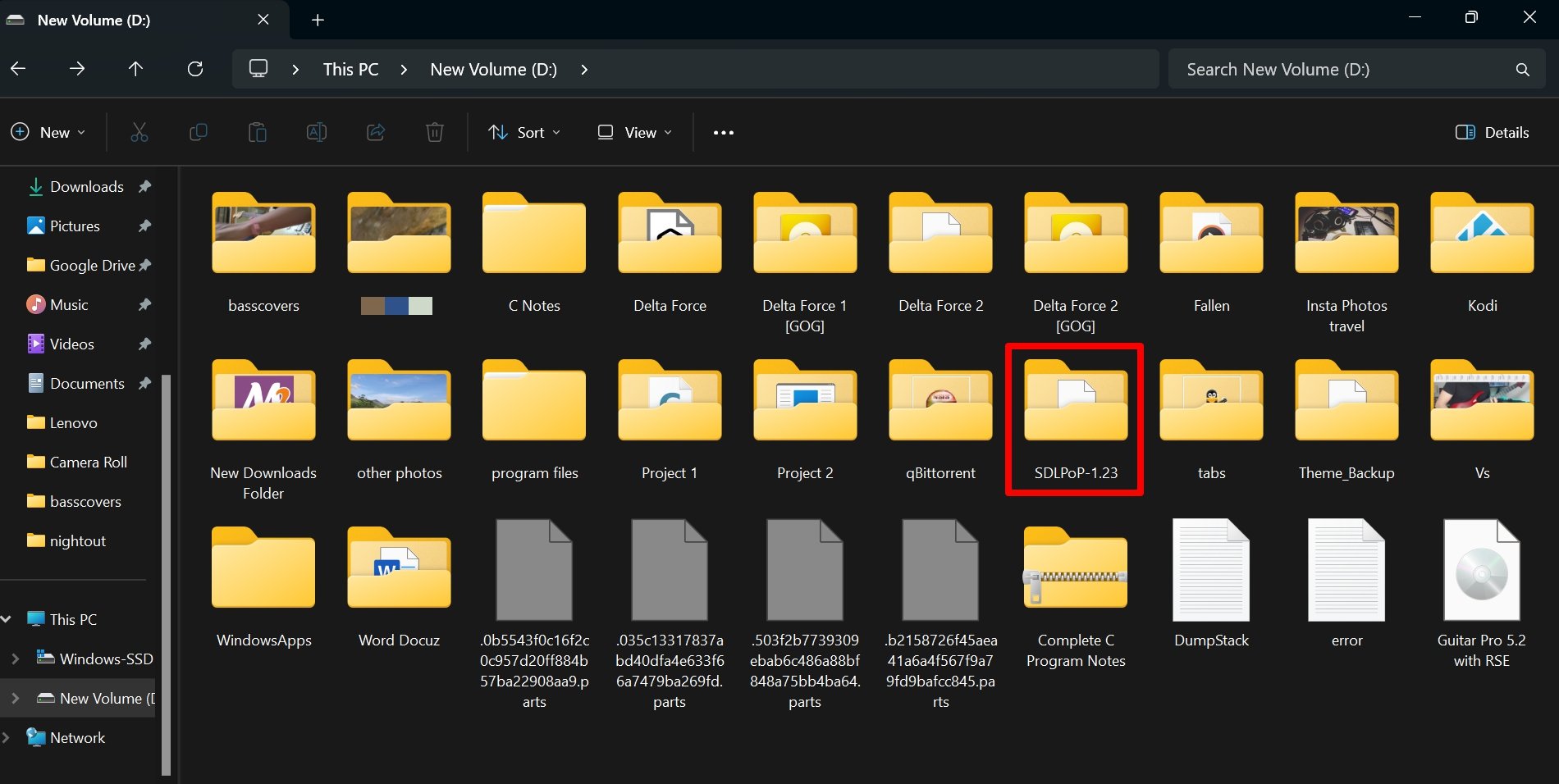The image size is (1559, 784).
Task: Open the See more three-dots menu
Action: (723, 132)
